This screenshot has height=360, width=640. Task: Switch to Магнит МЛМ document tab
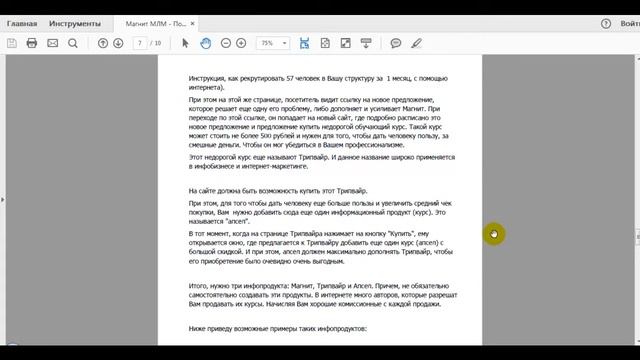pyautogui.click(x=156, y=24)
